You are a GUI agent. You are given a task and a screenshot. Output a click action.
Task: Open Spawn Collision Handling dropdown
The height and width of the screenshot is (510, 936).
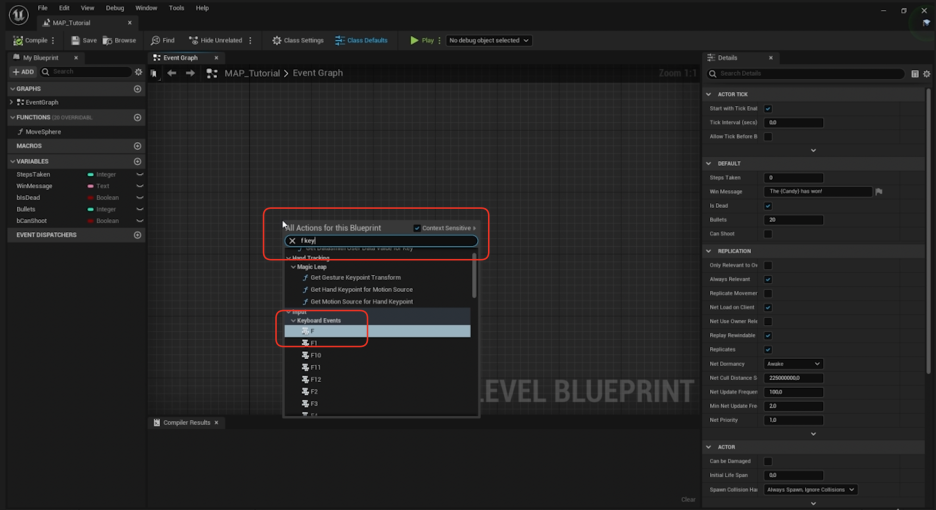point(811,490)
